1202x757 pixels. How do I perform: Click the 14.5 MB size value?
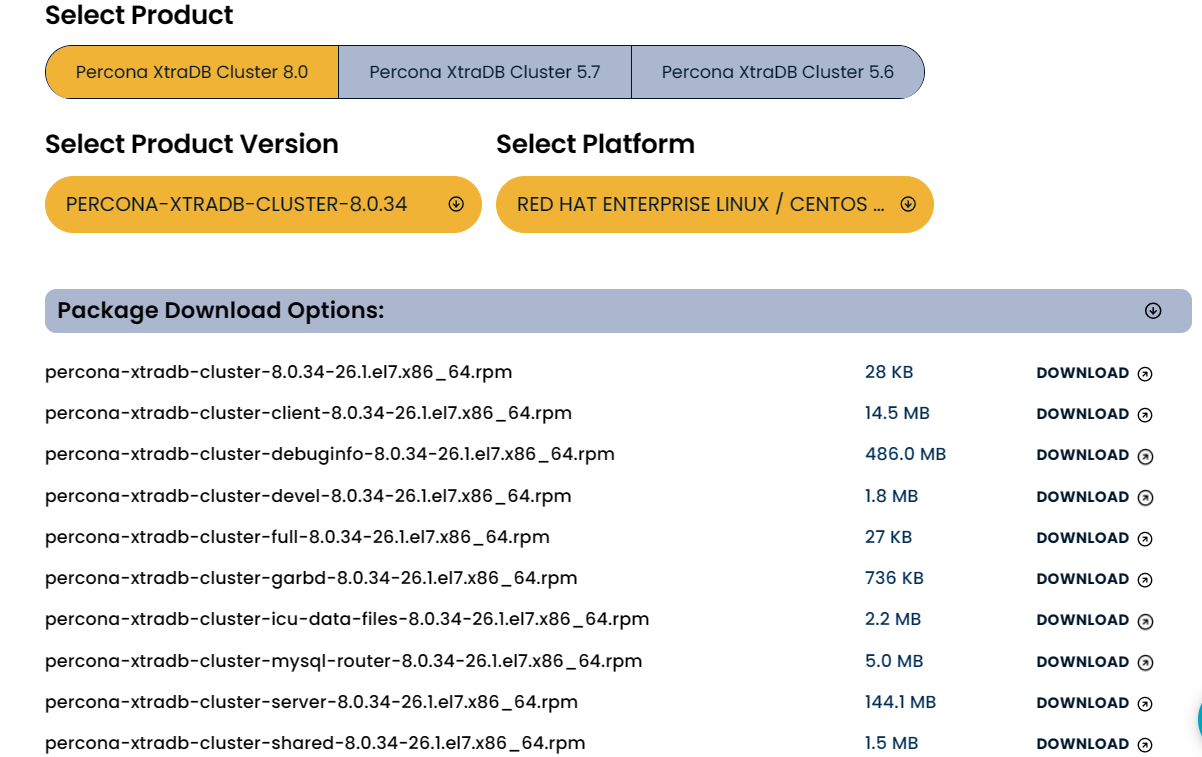pos(897,413)
